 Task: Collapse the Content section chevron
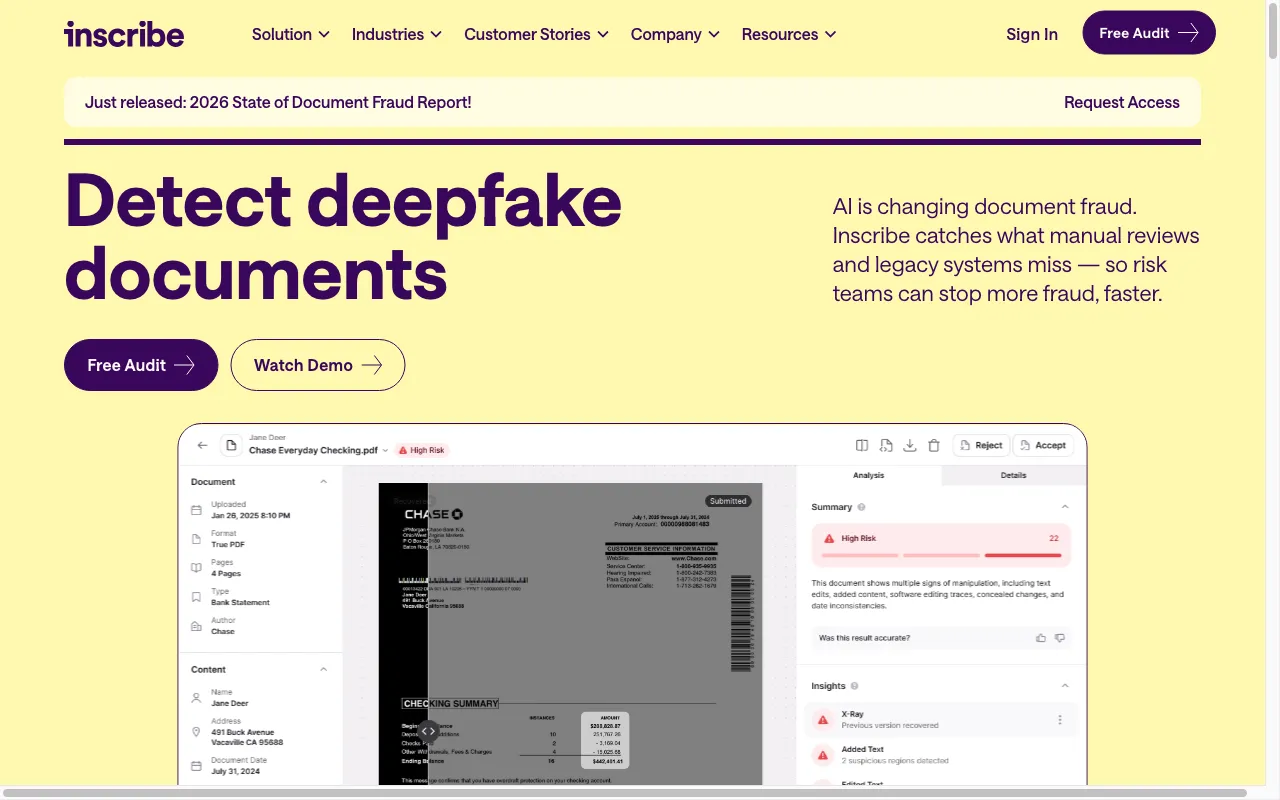pyautogui.click(x=323, y=669)
